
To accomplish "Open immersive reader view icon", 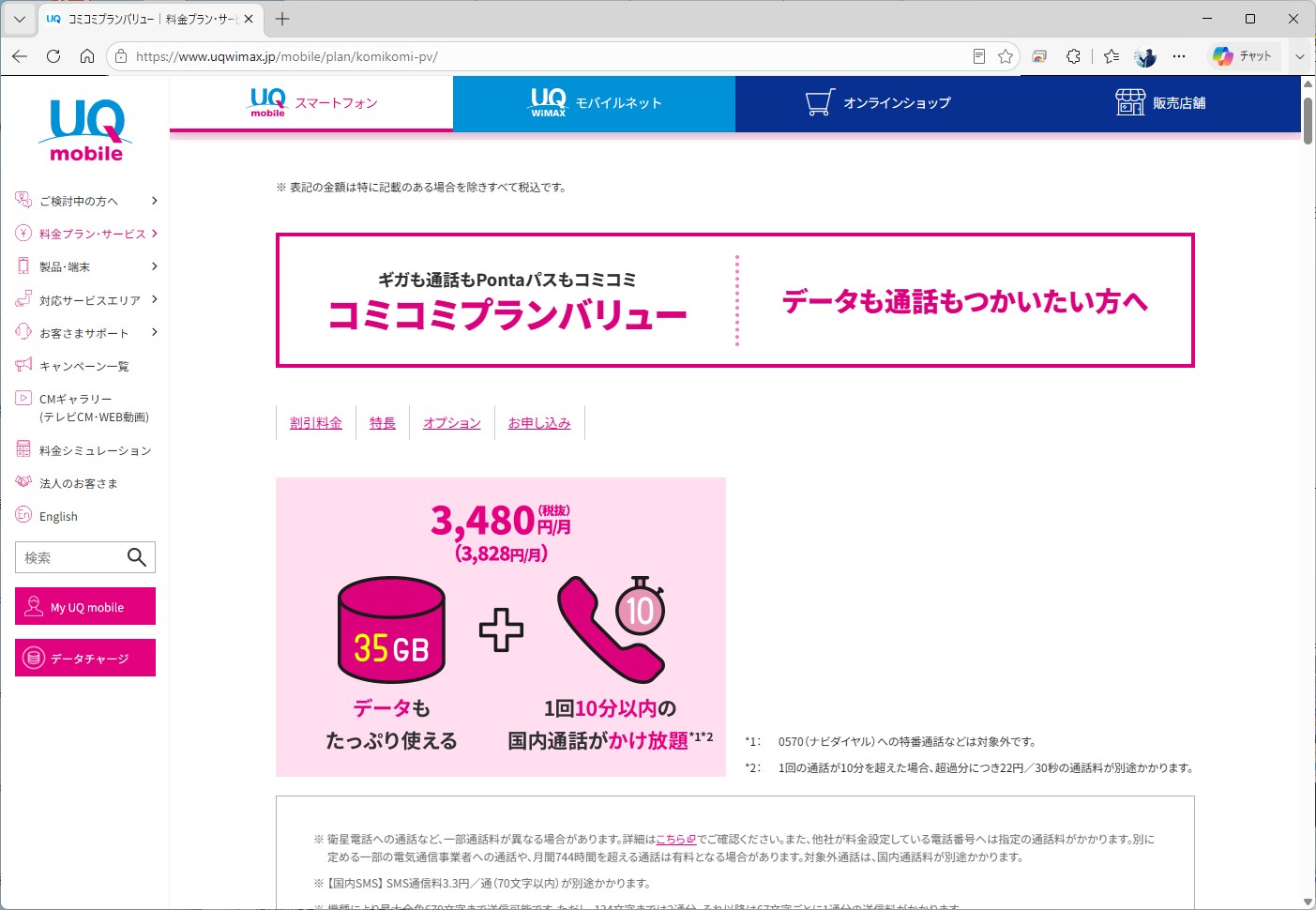I will [x=978, y=56].
